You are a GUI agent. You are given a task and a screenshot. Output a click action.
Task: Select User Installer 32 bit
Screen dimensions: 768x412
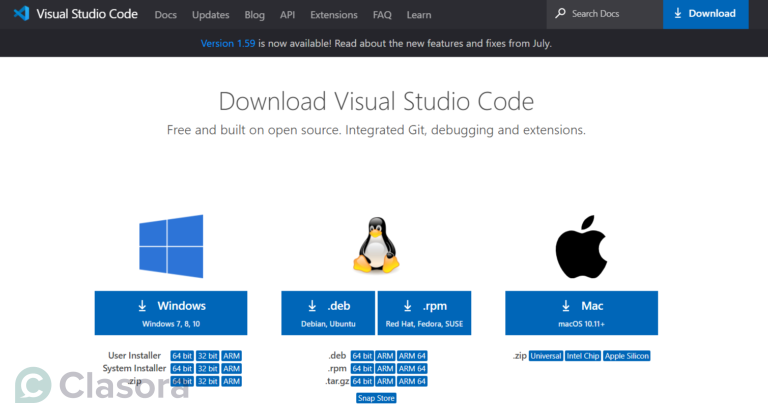(207, 356)
